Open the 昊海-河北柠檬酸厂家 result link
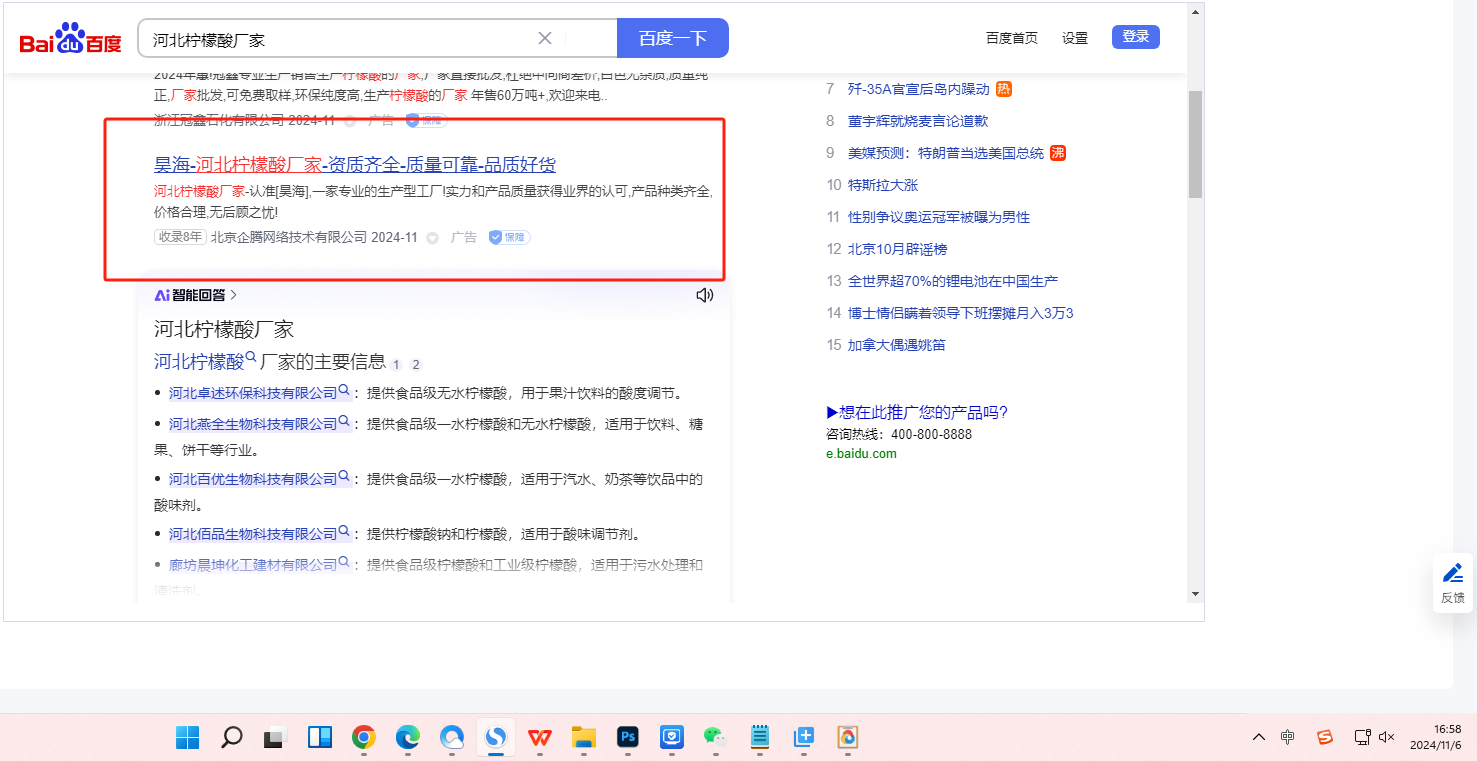Screen dimensions: 1477x761 pyautogui.click(x=355, y=165)
